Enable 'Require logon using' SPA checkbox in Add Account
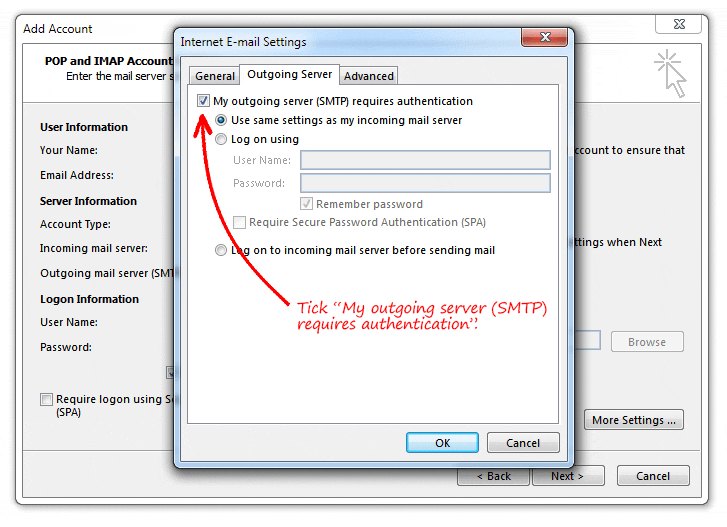 click(46, 399)
